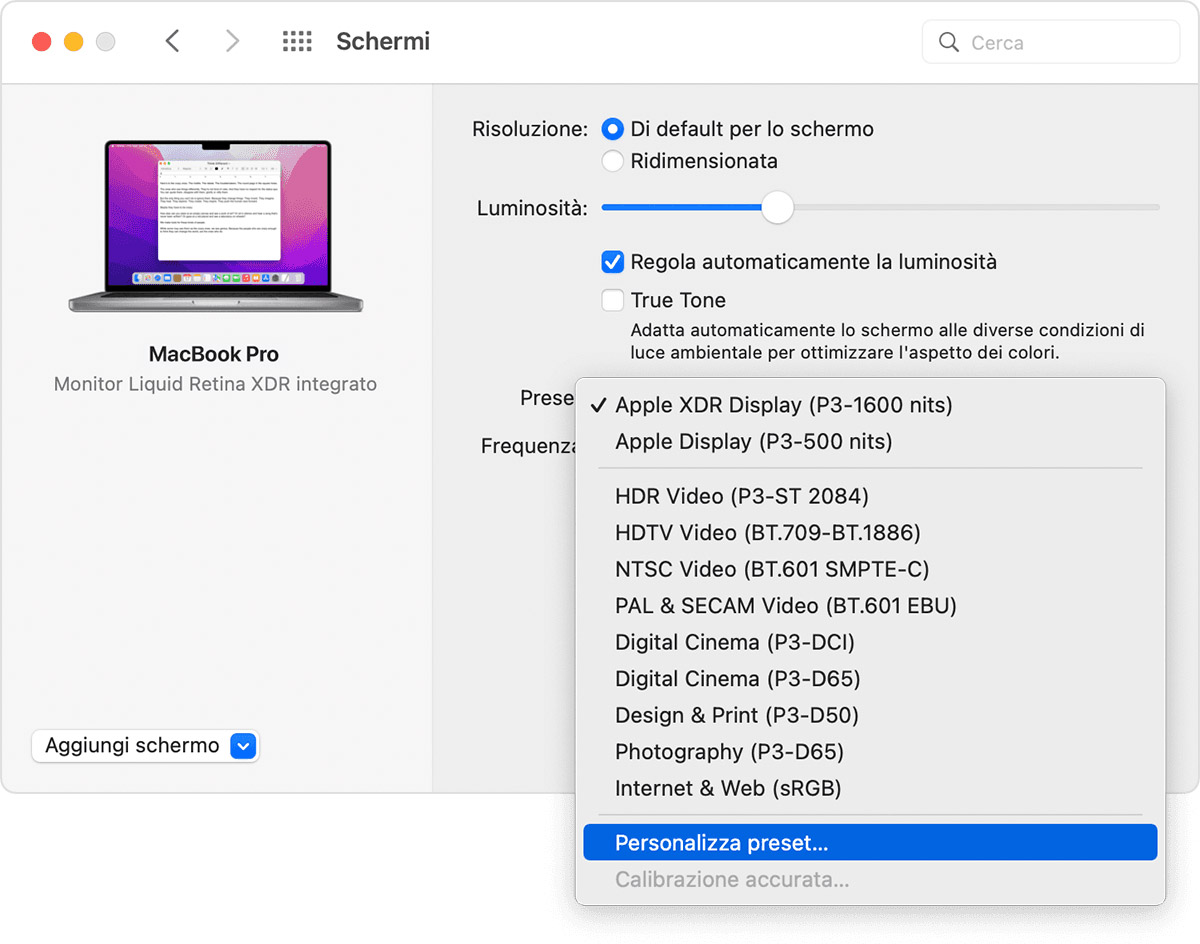This screenshot has height=944, width=1200.
Task: Select 'HDTV Video (BT.709-BT.1886)' preset
Action: 767,533
